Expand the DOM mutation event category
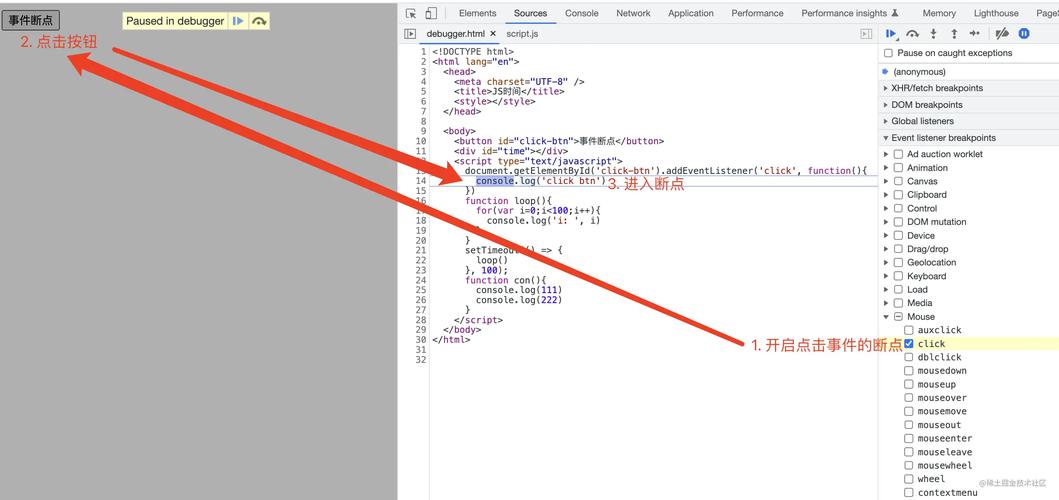Screen dimensions: 1059x500 886,222
